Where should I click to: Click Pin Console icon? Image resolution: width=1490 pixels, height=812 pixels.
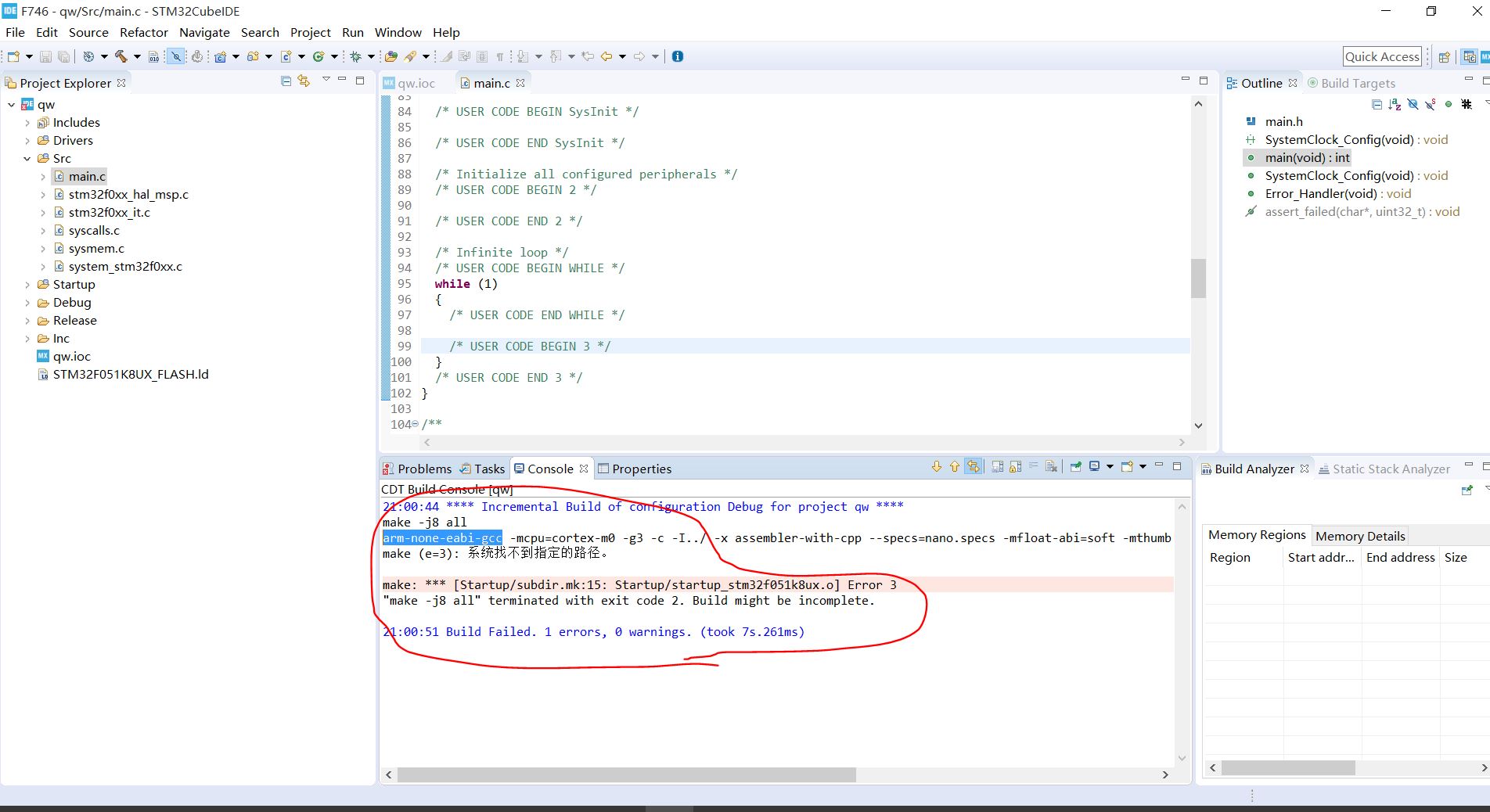click(x=1076, y=467)
